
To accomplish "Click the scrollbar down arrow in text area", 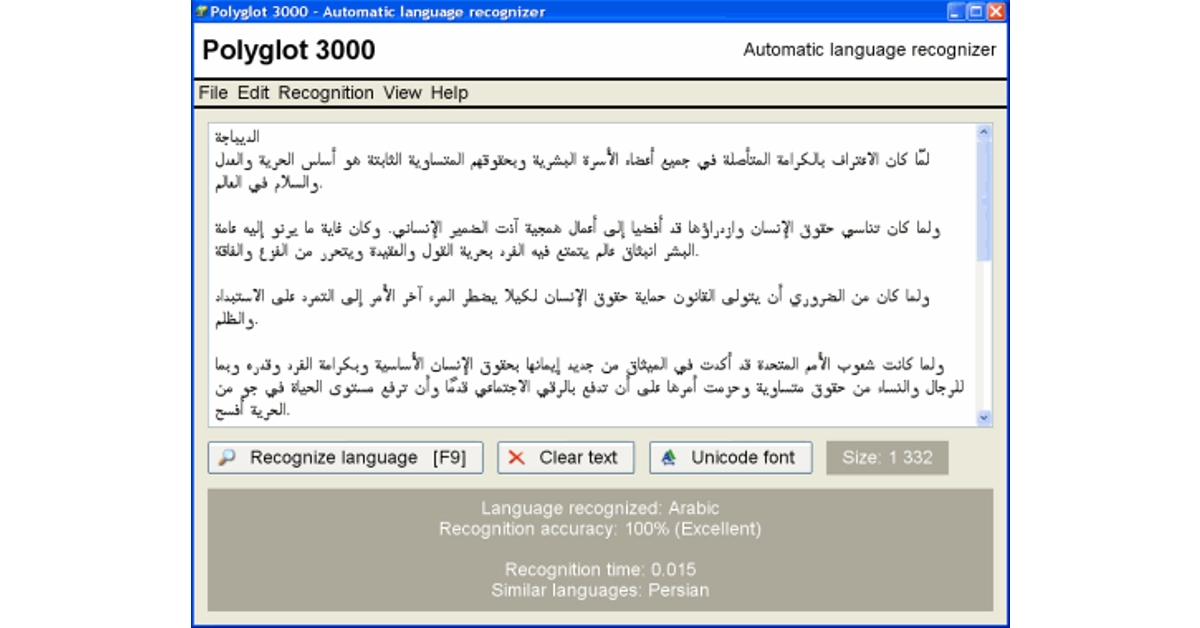I will (983, 418).
